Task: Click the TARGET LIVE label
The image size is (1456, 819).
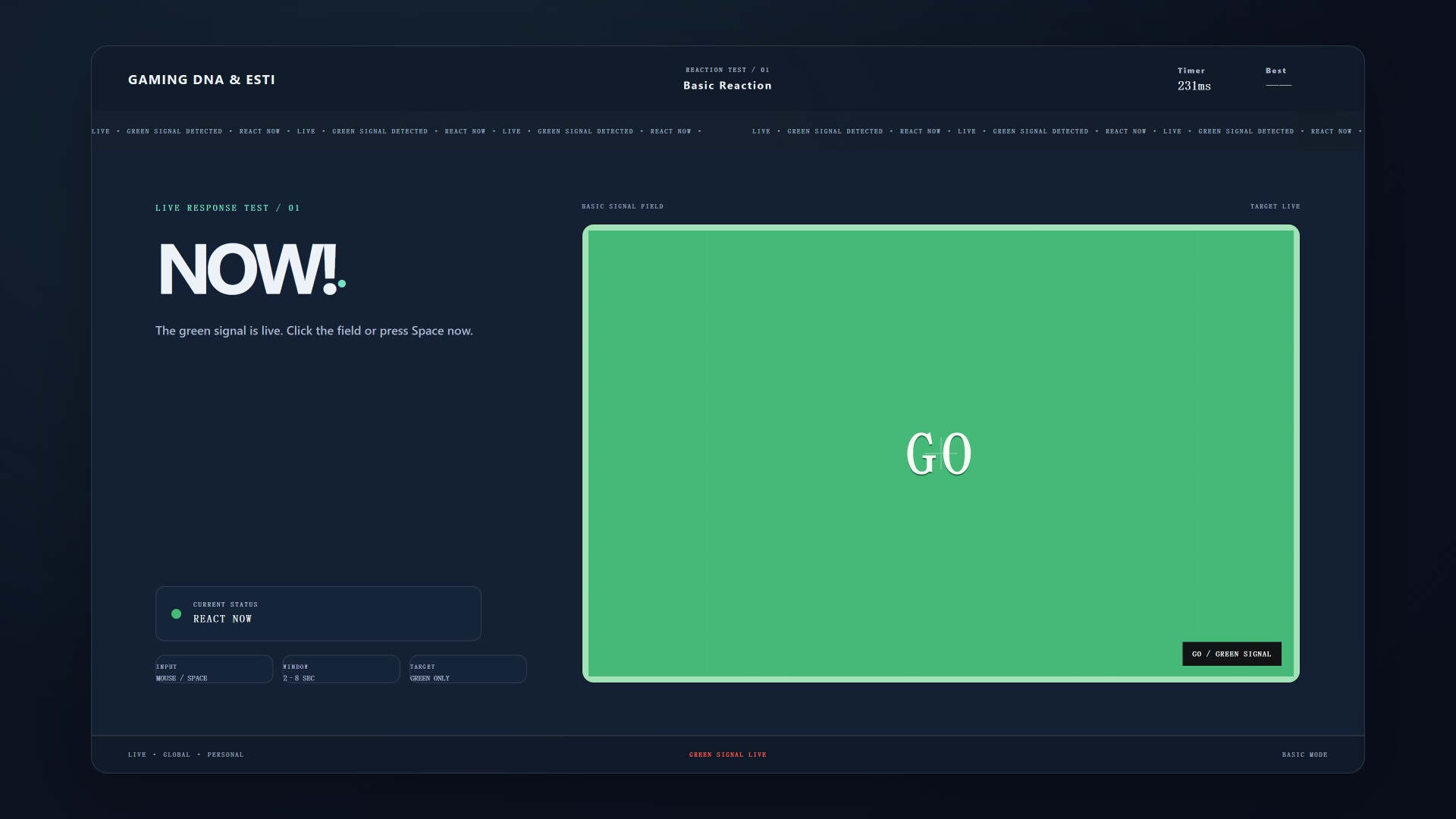Action: [1275, 206]
